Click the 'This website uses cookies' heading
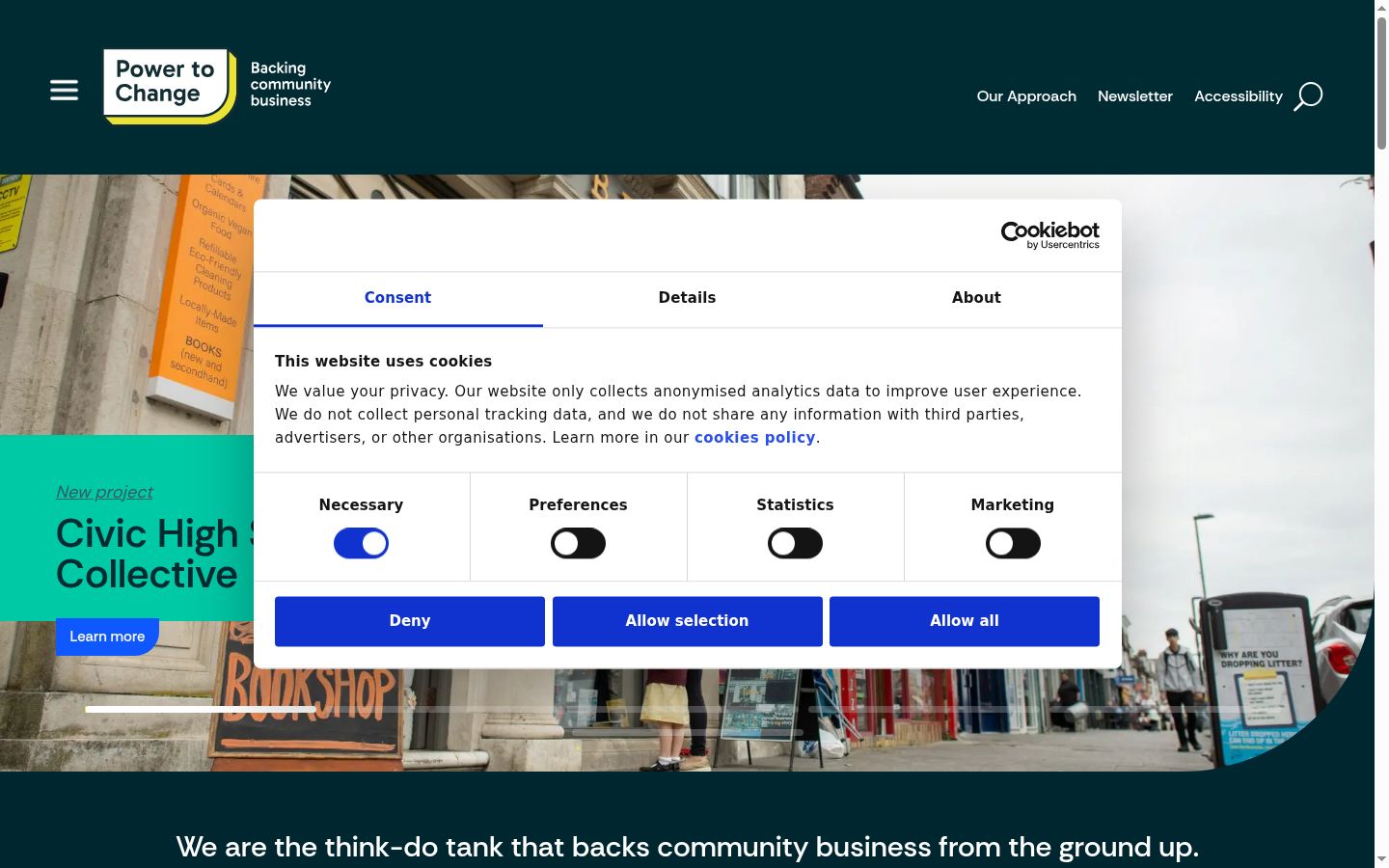This screenshot has height=868, width=1389. point(383,361)
